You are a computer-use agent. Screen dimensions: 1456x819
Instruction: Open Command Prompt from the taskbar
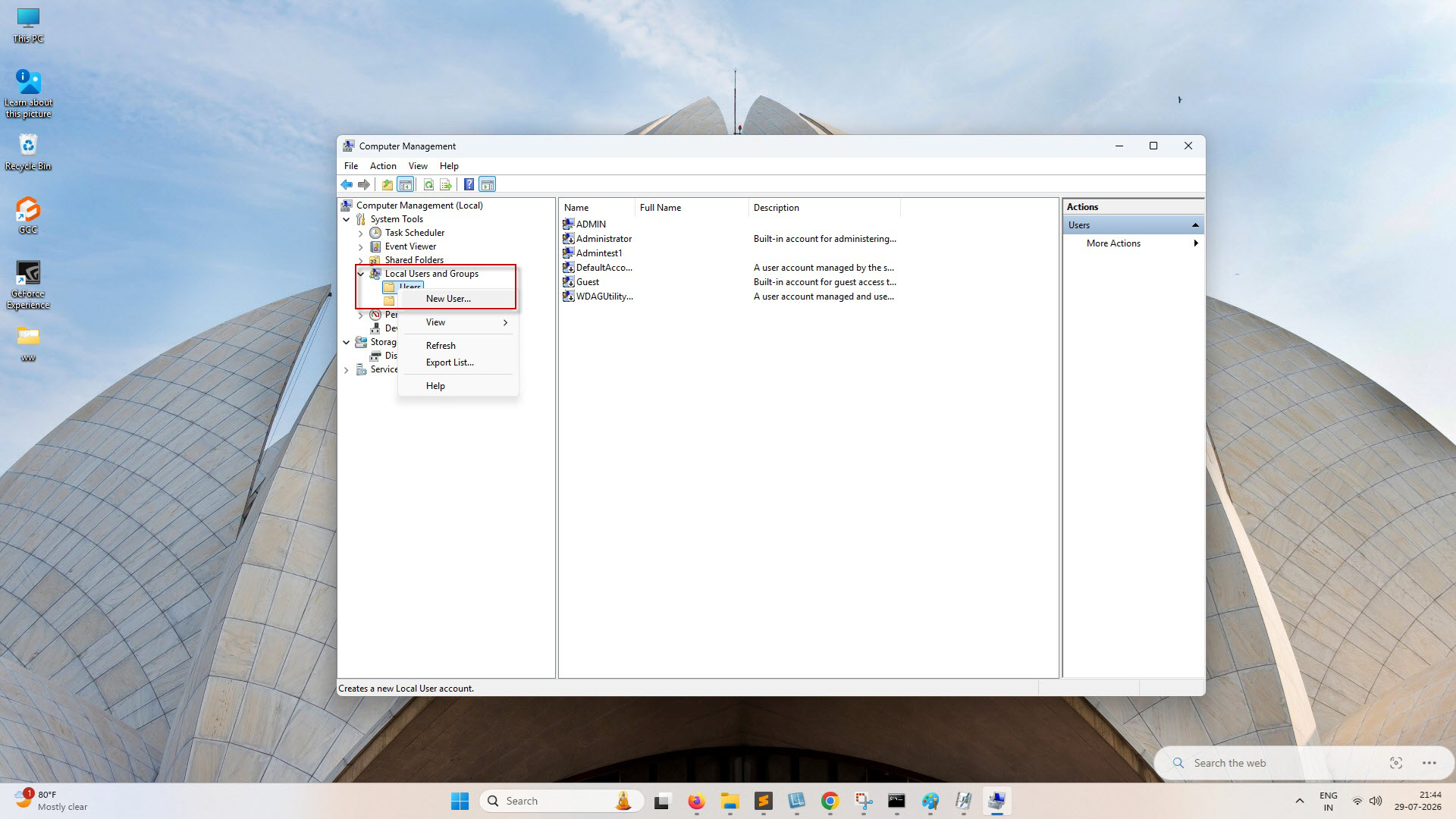[x=896, y=801]
